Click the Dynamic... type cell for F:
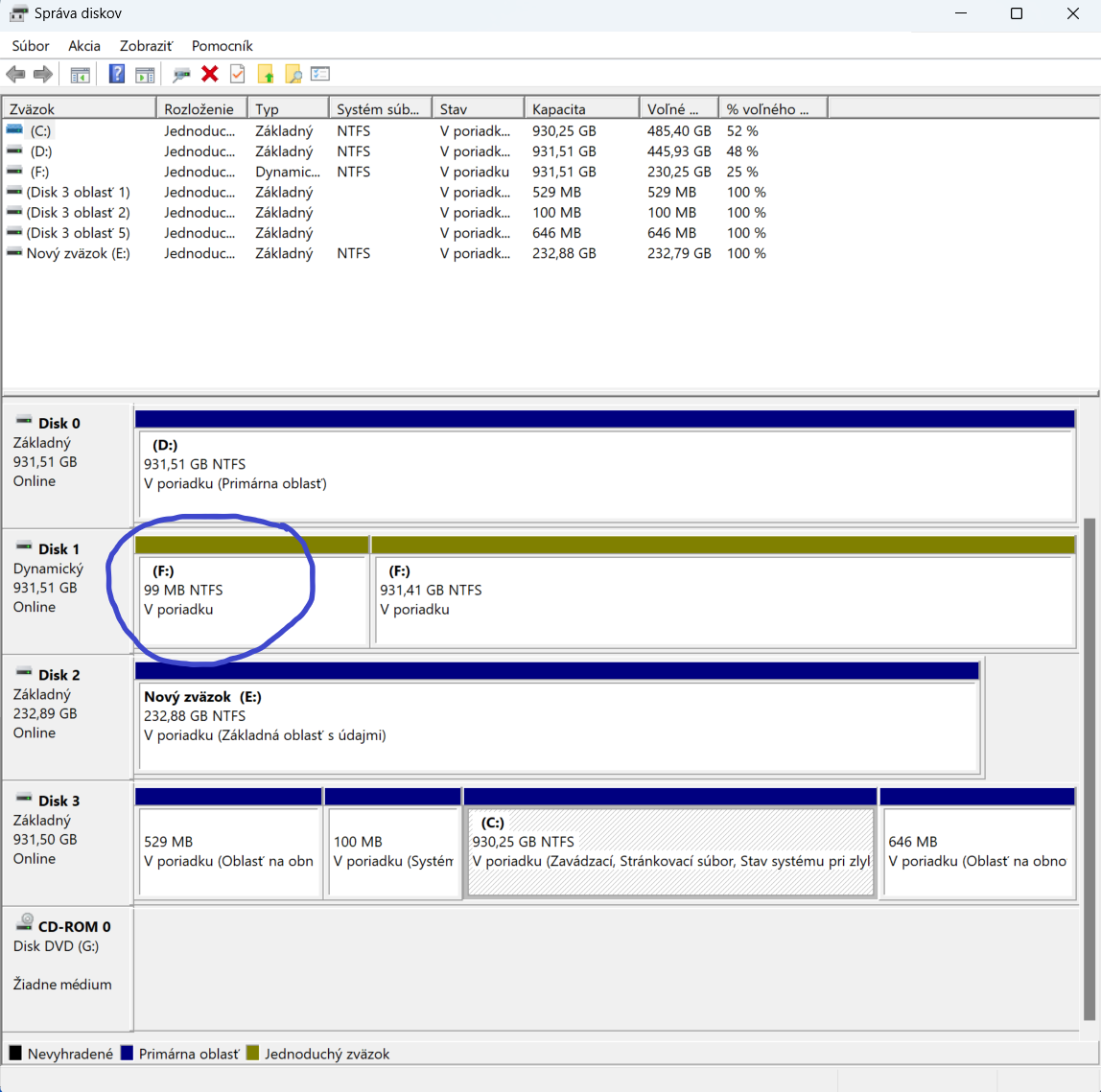Screen dimensions: 1101x1092 pyautogui.click(x=287, y=172)
